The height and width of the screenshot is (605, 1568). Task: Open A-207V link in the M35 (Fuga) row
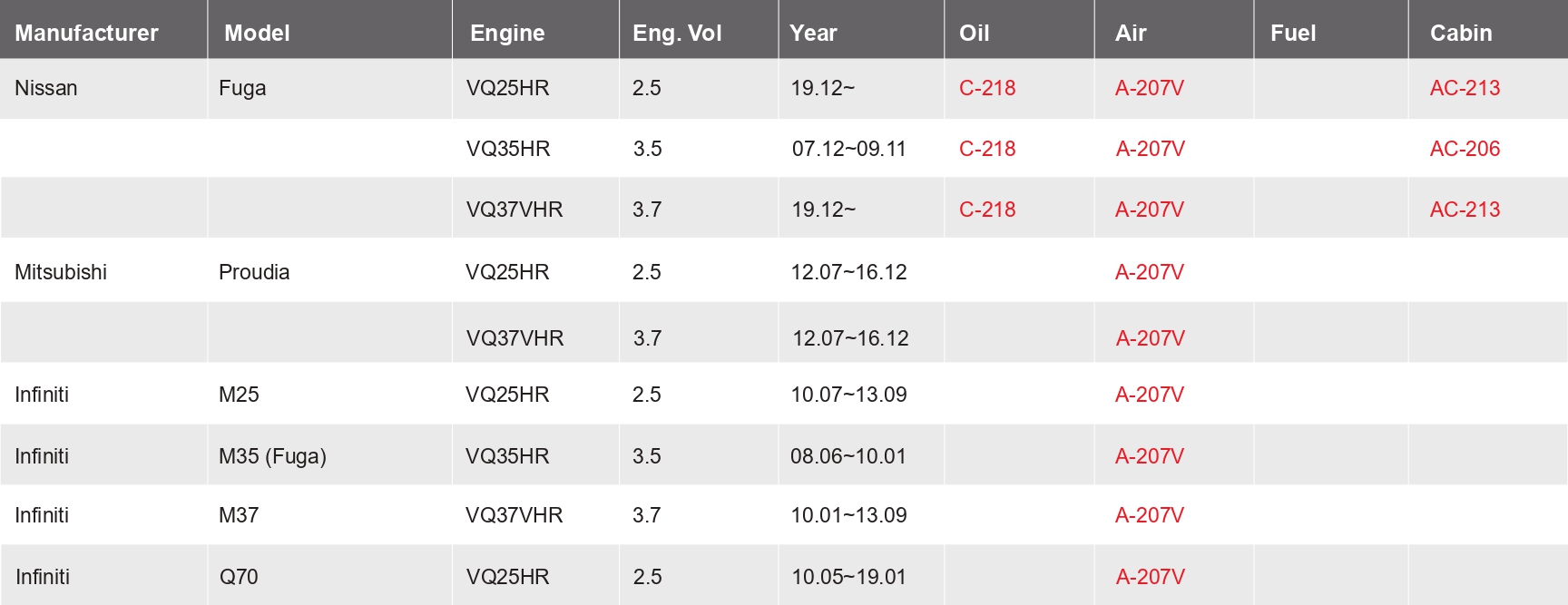1149,456
